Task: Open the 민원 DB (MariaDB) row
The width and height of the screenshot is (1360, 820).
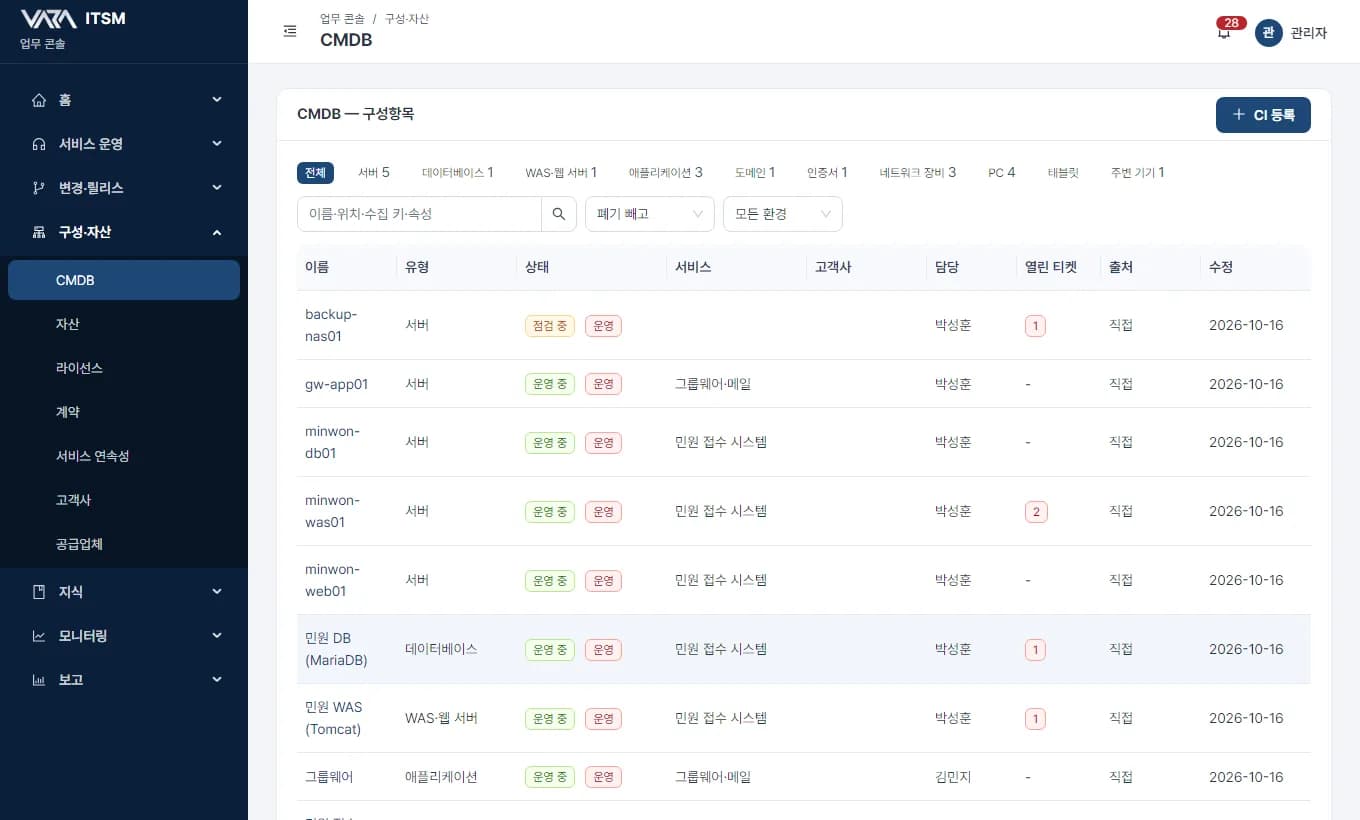Action: [x=804, y=649]
